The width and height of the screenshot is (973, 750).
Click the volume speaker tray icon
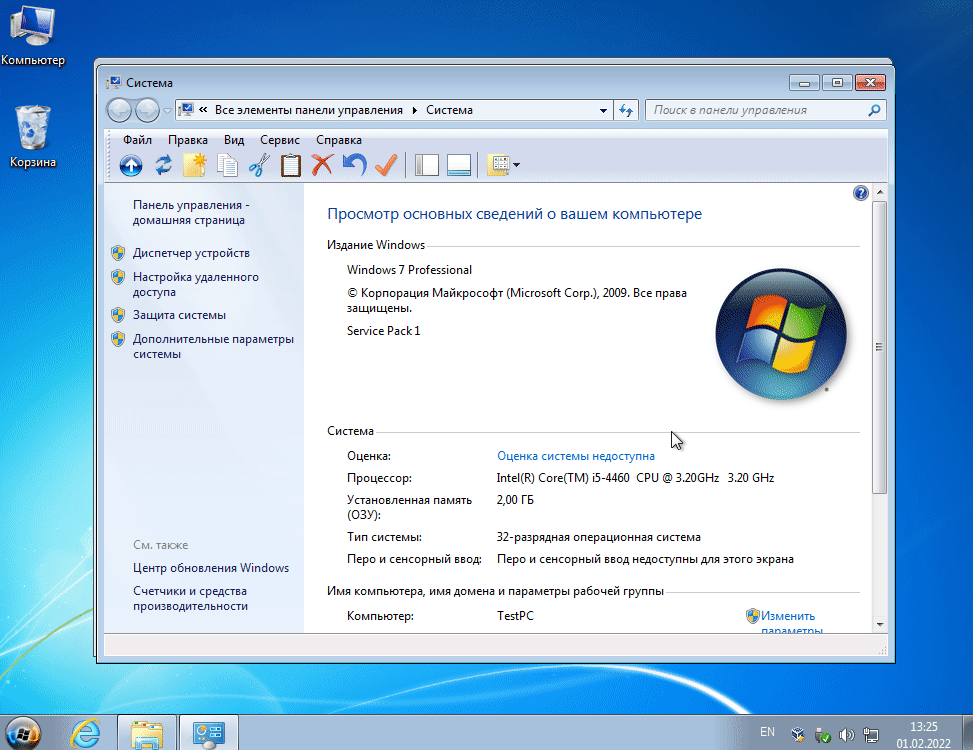[x=846, y=735]
